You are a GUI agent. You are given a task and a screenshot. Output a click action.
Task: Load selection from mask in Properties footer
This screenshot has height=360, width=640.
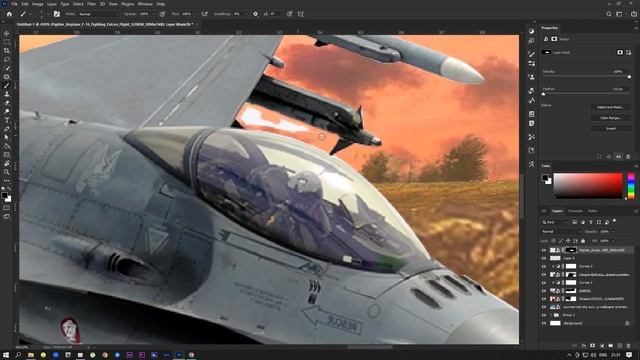(599, 157)
